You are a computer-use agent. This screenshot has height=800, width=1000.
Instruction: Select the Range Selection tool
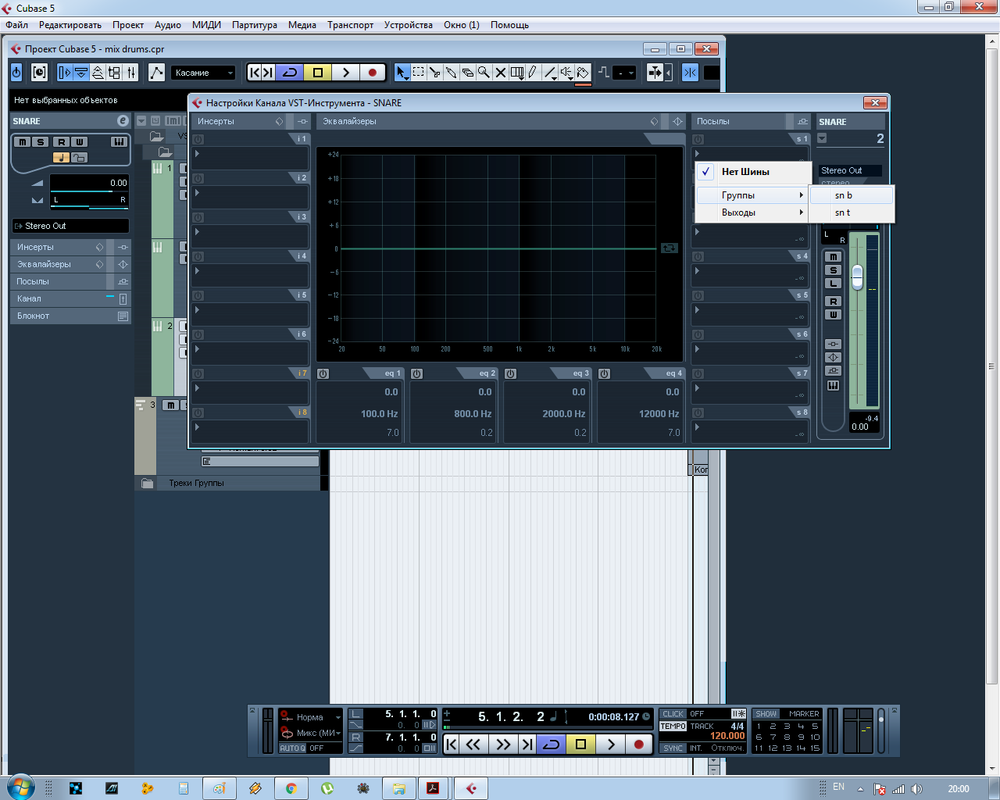pyautogui.click(x=418, y=73)
